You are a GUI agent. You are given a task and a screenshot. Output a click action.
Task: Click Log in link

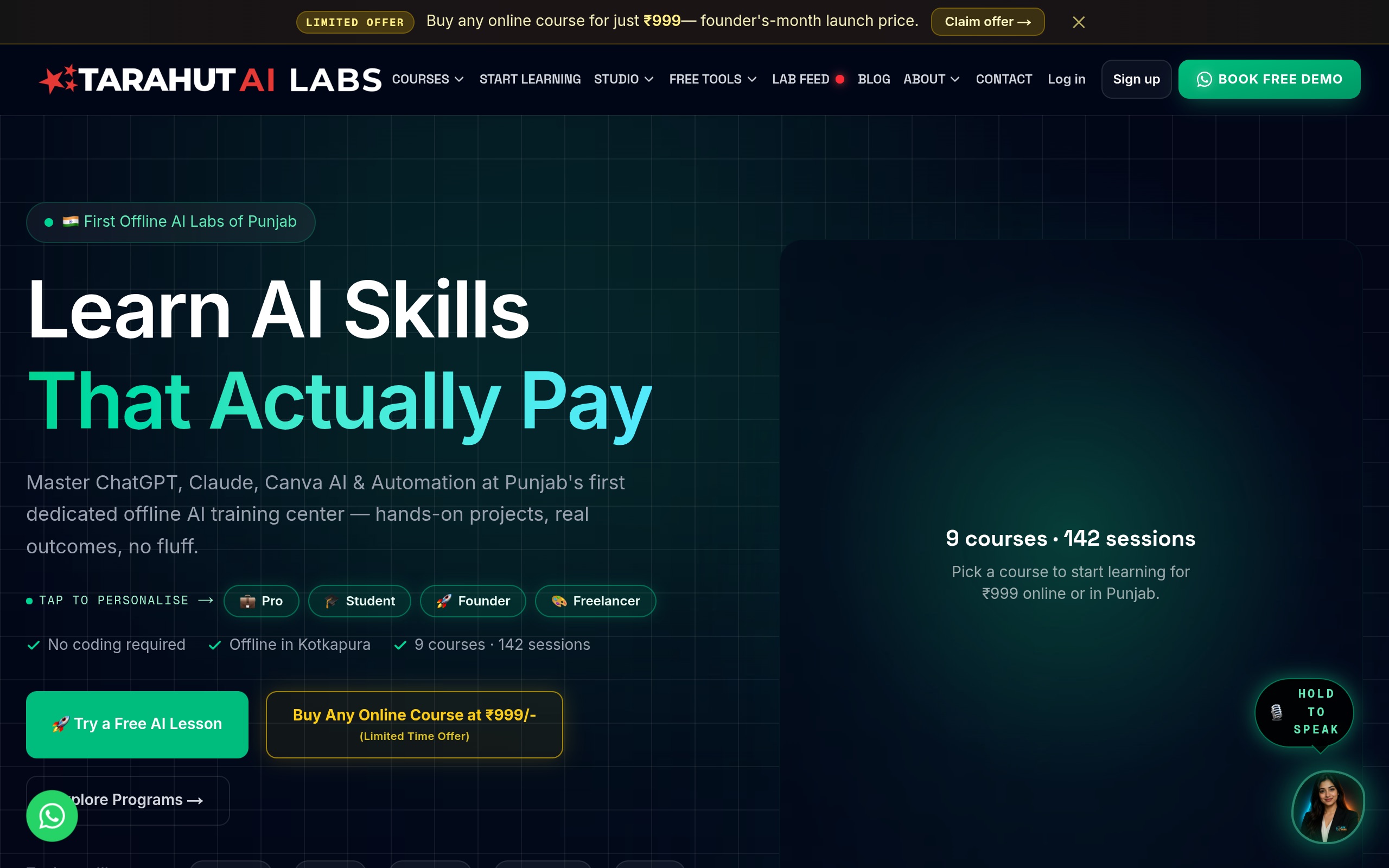[x=1066, y=79]
